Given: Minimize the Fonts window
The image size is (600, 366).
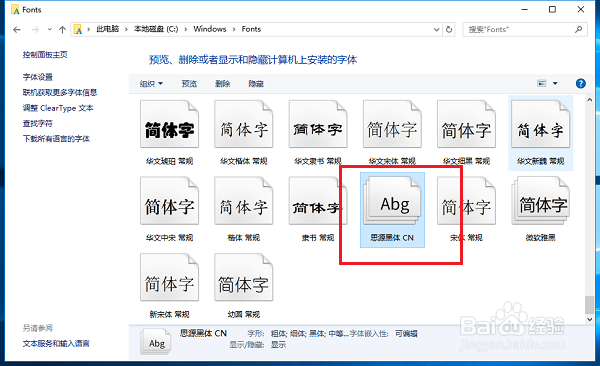Looking at the screenshot, I should [x=525, y=10].
